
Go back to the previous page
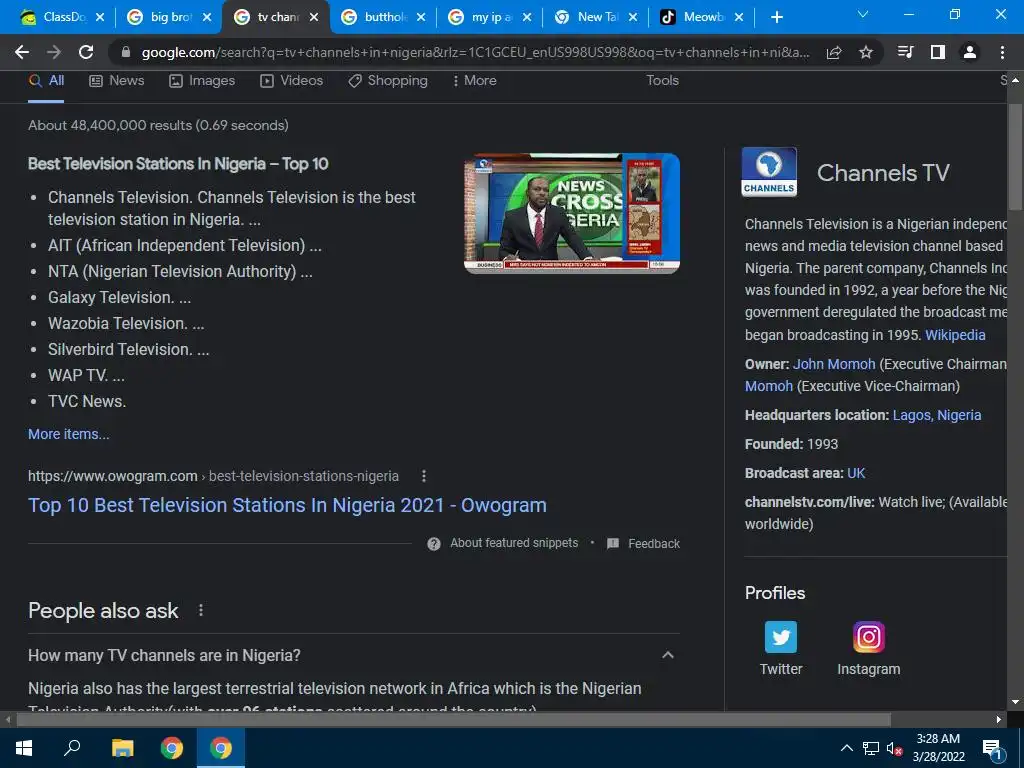tap(22, 52)
